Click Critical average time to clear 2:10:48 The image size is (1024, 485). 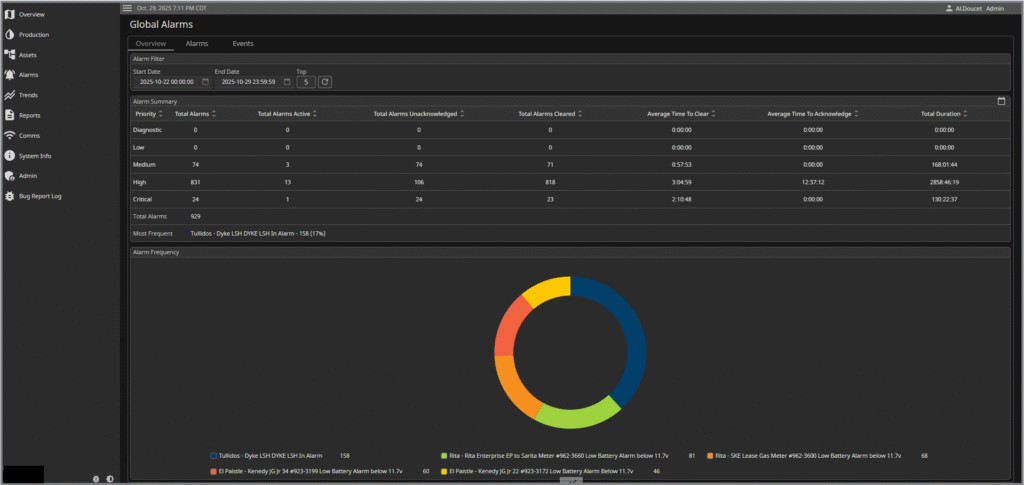coord(681,199)
